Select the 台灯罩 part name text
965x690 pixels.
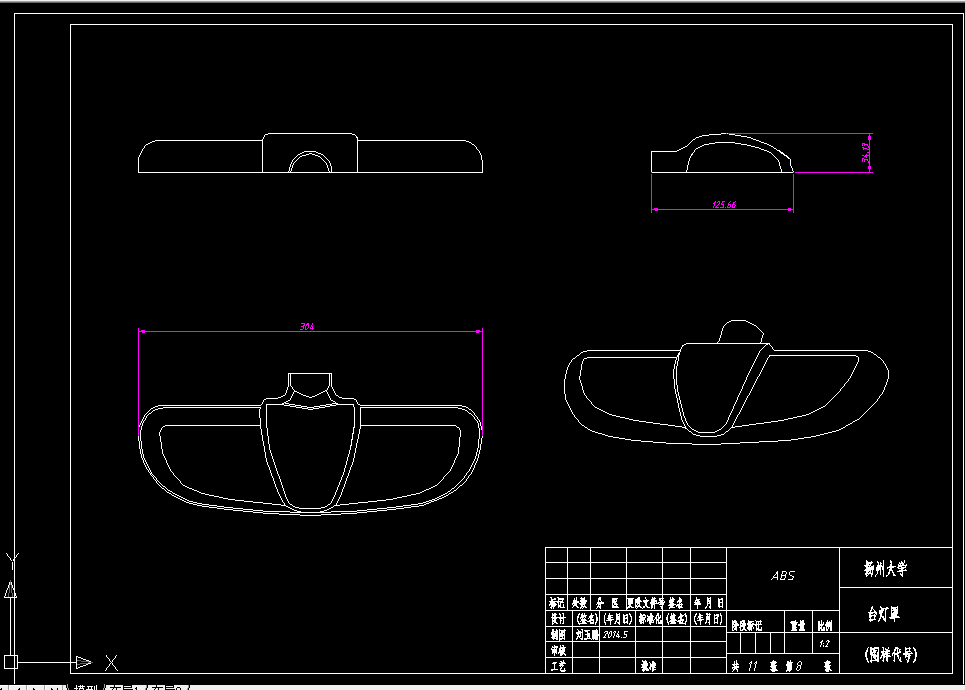(884, 613)
